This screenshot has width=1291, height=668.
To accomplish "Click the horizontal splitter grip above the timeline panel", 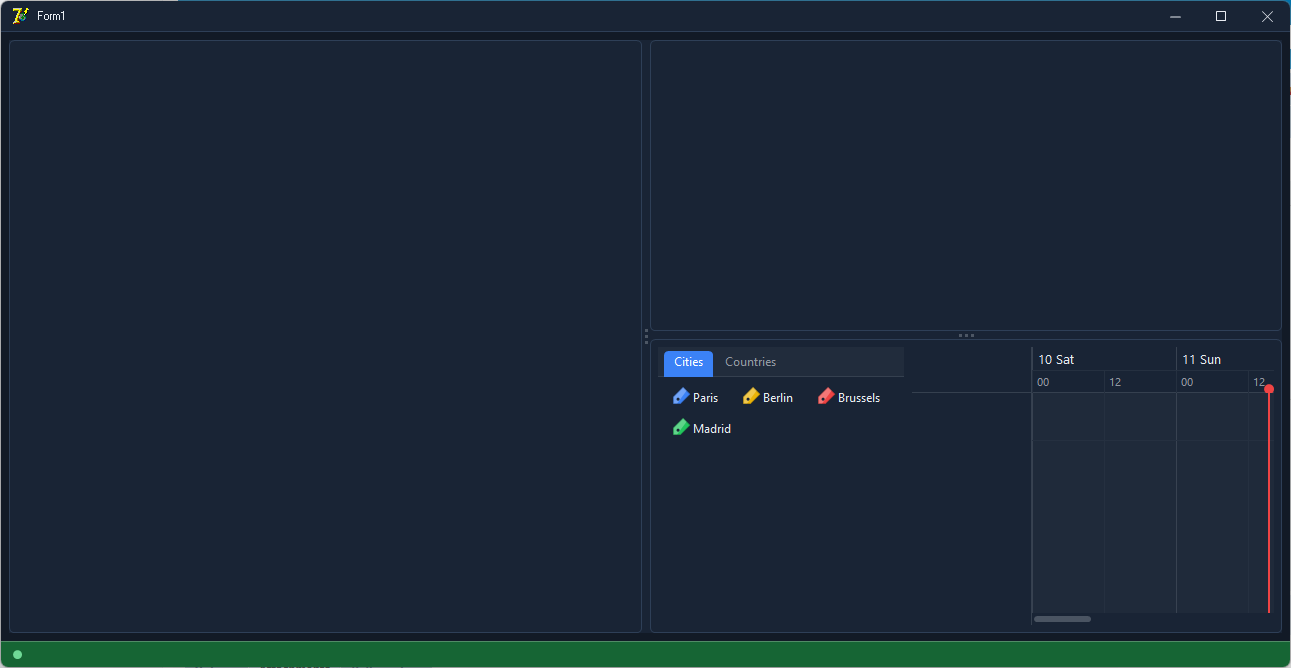I will 966,335.
